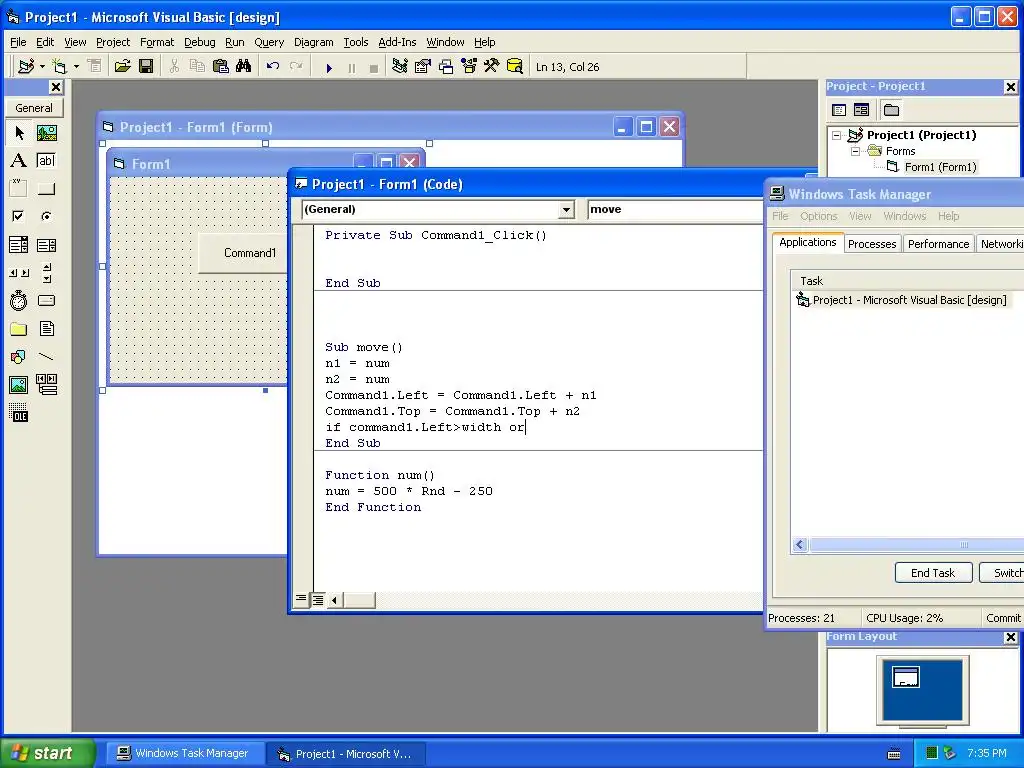The width and height of the screenshot is (1024, 768).
Task: Open the move procedure combo box
Action: coord(675,210)
